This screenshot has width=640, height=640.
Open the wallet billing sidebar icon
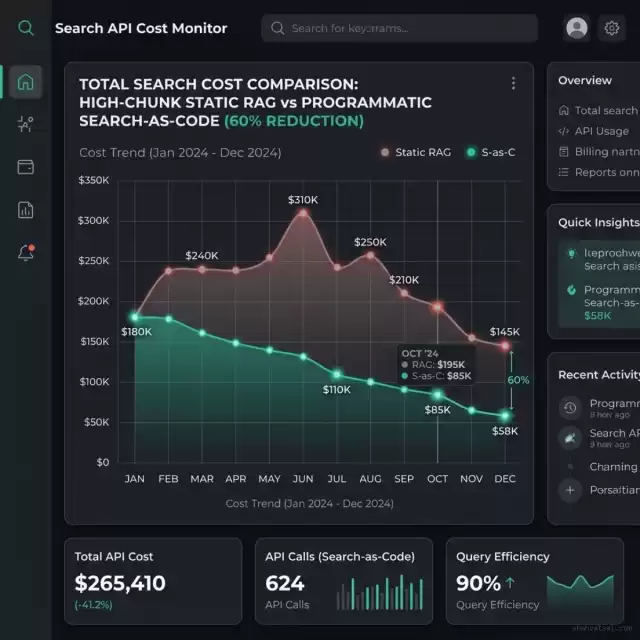[x=25, y=167]
